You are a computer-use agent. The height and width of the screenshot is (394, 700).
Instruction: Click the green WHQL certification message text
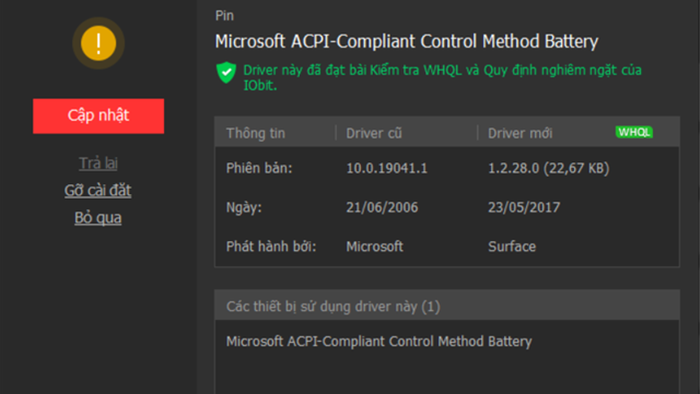coord(442,77)
